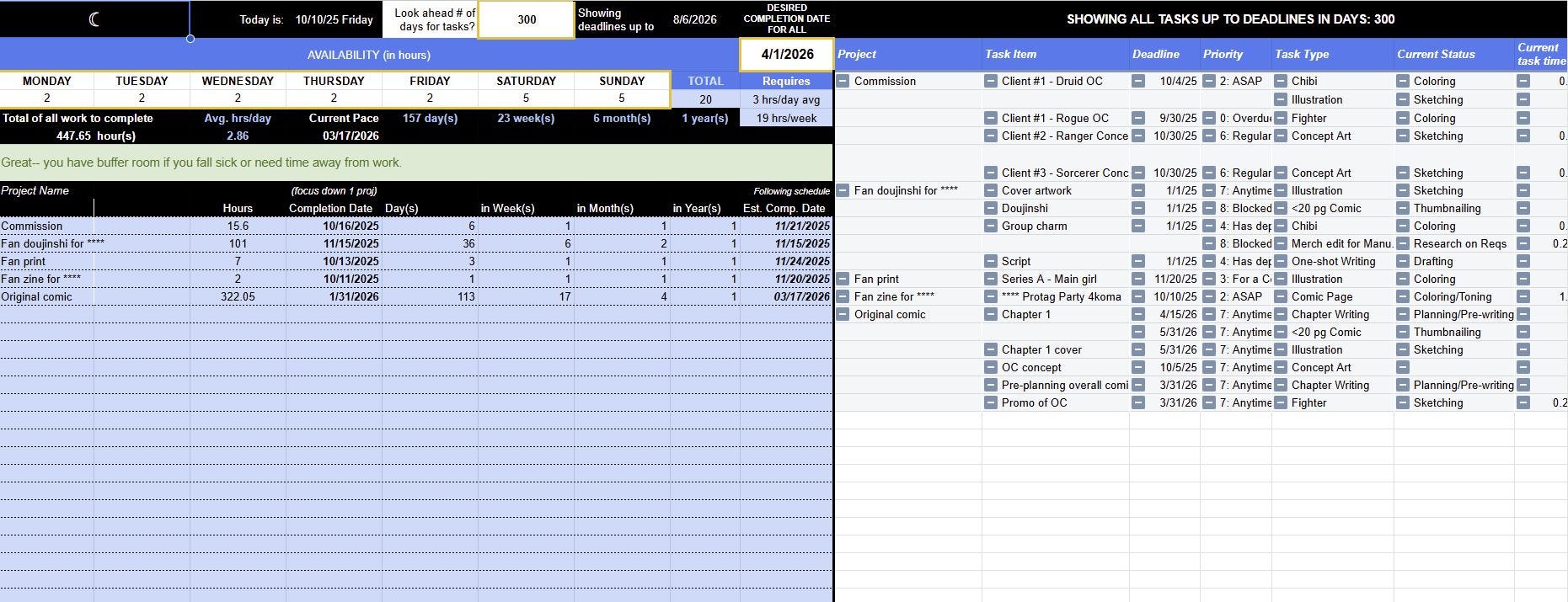1568x602 pixels.
Task: Click the buffer room message cell
Action: pyautogui.click(x=416, y=162)
